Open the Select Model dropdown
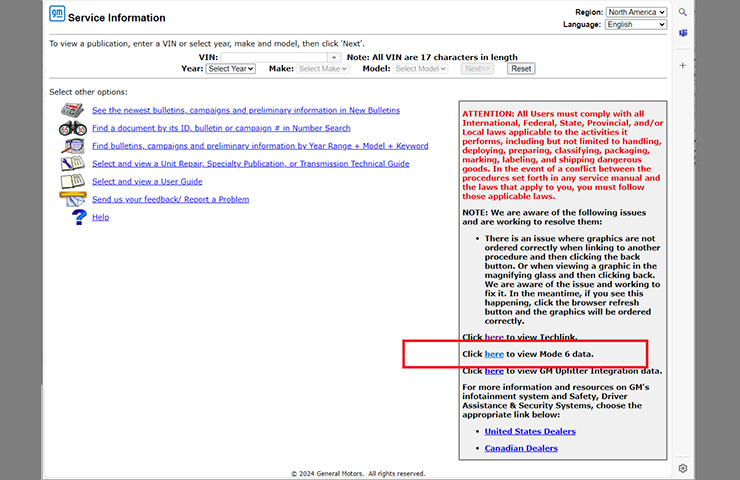740x480 pixels. point(420,69)
